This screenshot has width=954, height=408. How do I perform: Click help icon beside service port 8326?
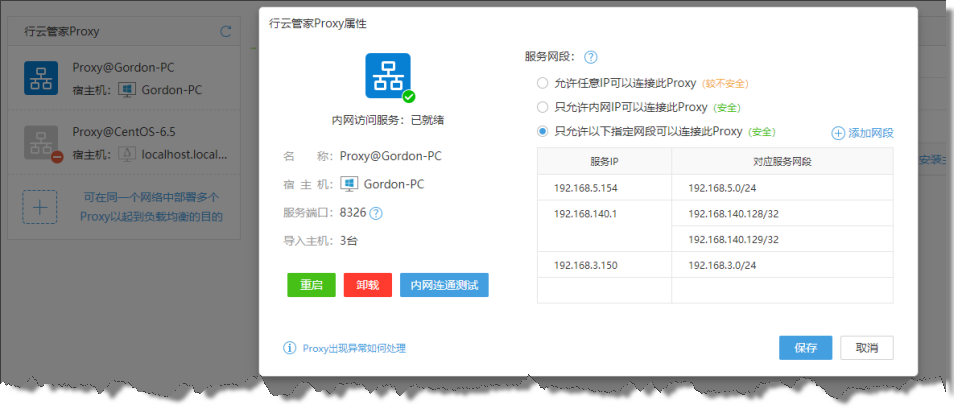[x=376, y=213]
